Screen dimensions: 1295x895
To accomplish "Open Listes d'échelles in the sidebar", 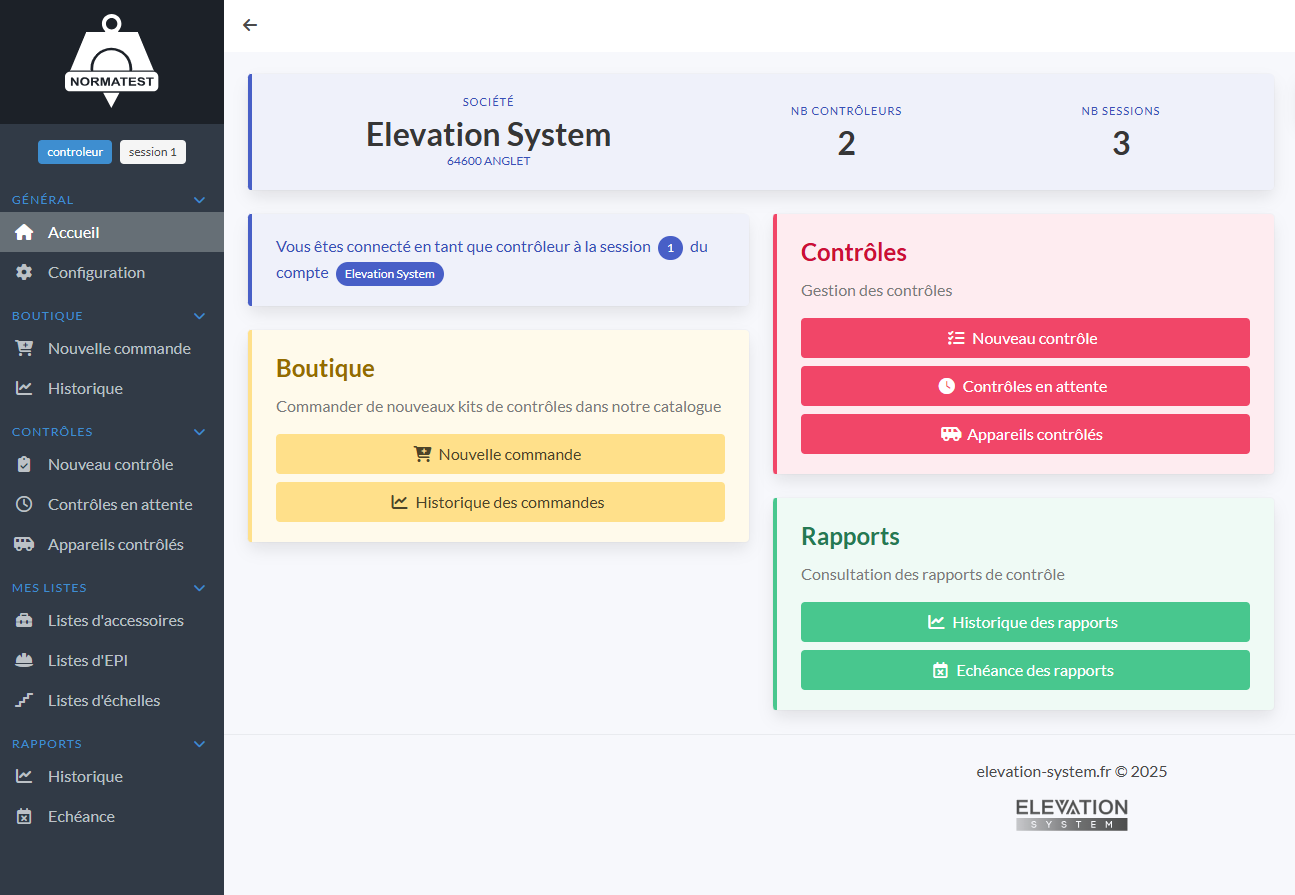I will tap(112, 700).
